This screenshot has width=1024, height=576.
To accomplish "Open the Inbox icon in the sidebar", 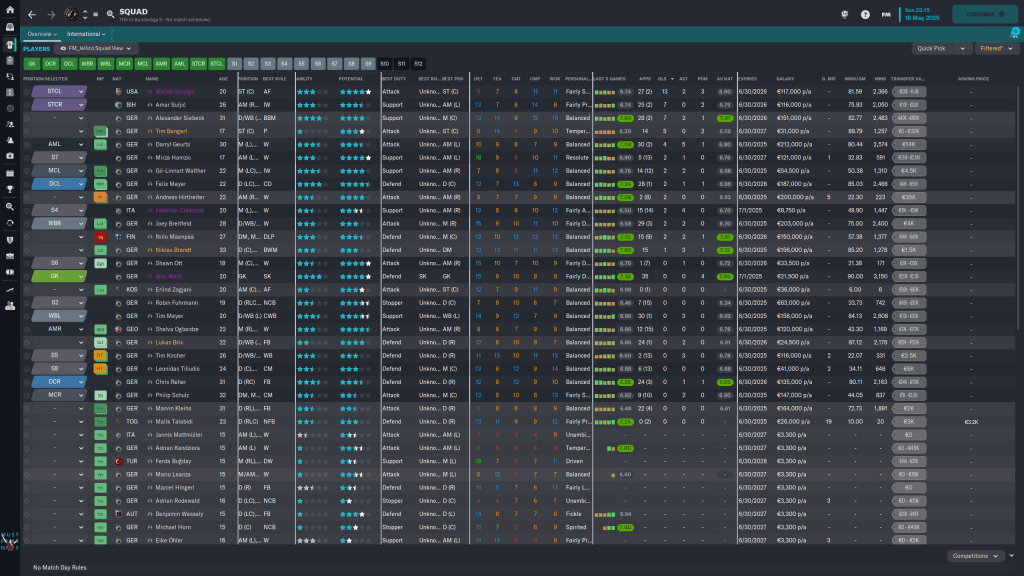I will [9, 28].
